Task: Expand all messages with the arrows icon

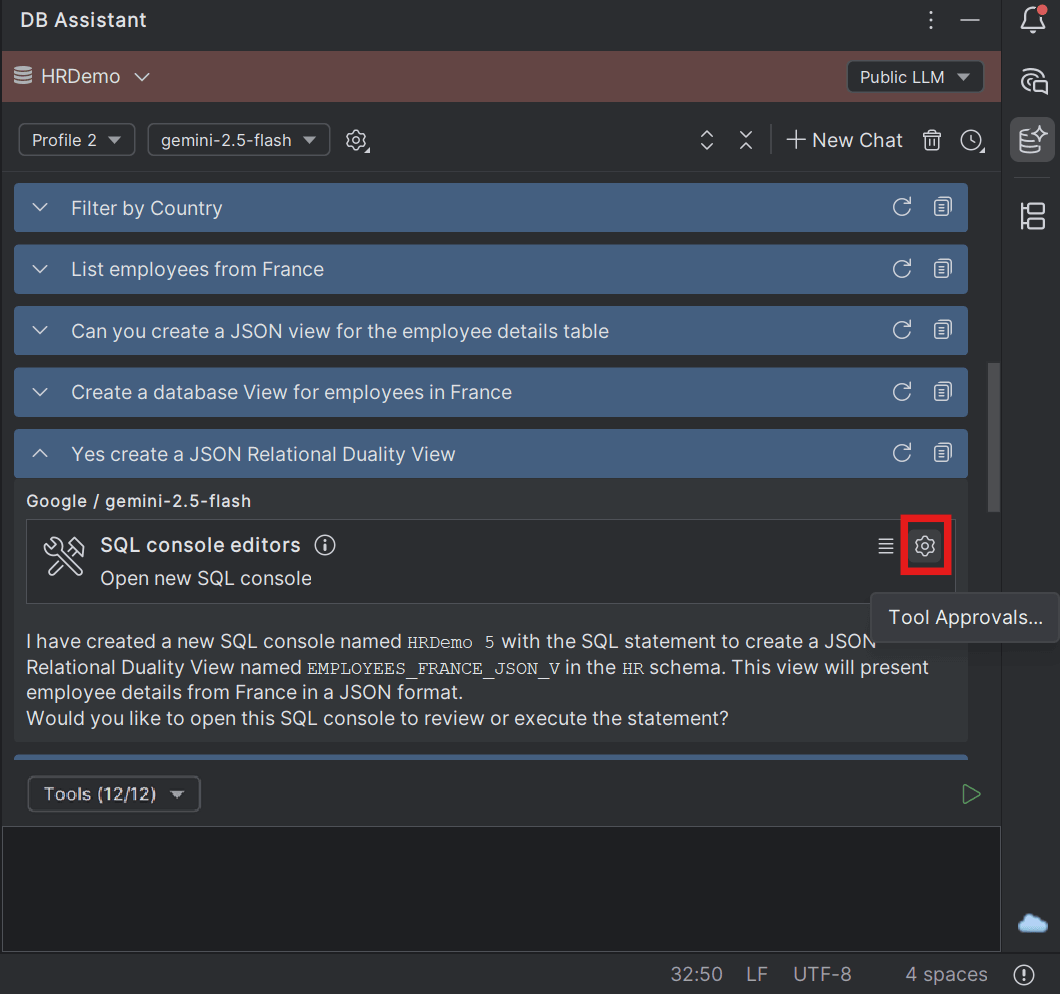Action: coord(707,140)
